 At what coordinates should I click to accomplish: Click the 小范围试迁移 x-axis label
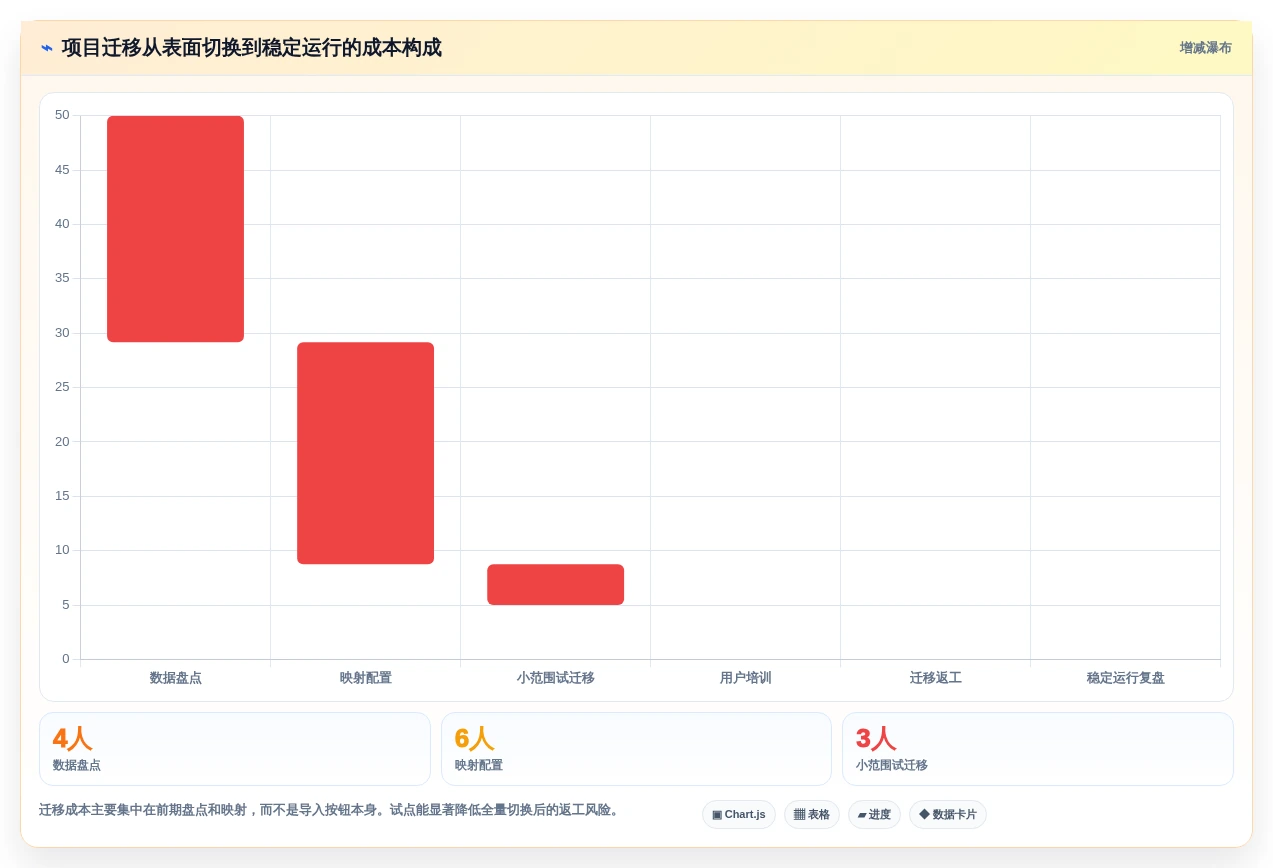pyautogui.click(x=555, y=678)
